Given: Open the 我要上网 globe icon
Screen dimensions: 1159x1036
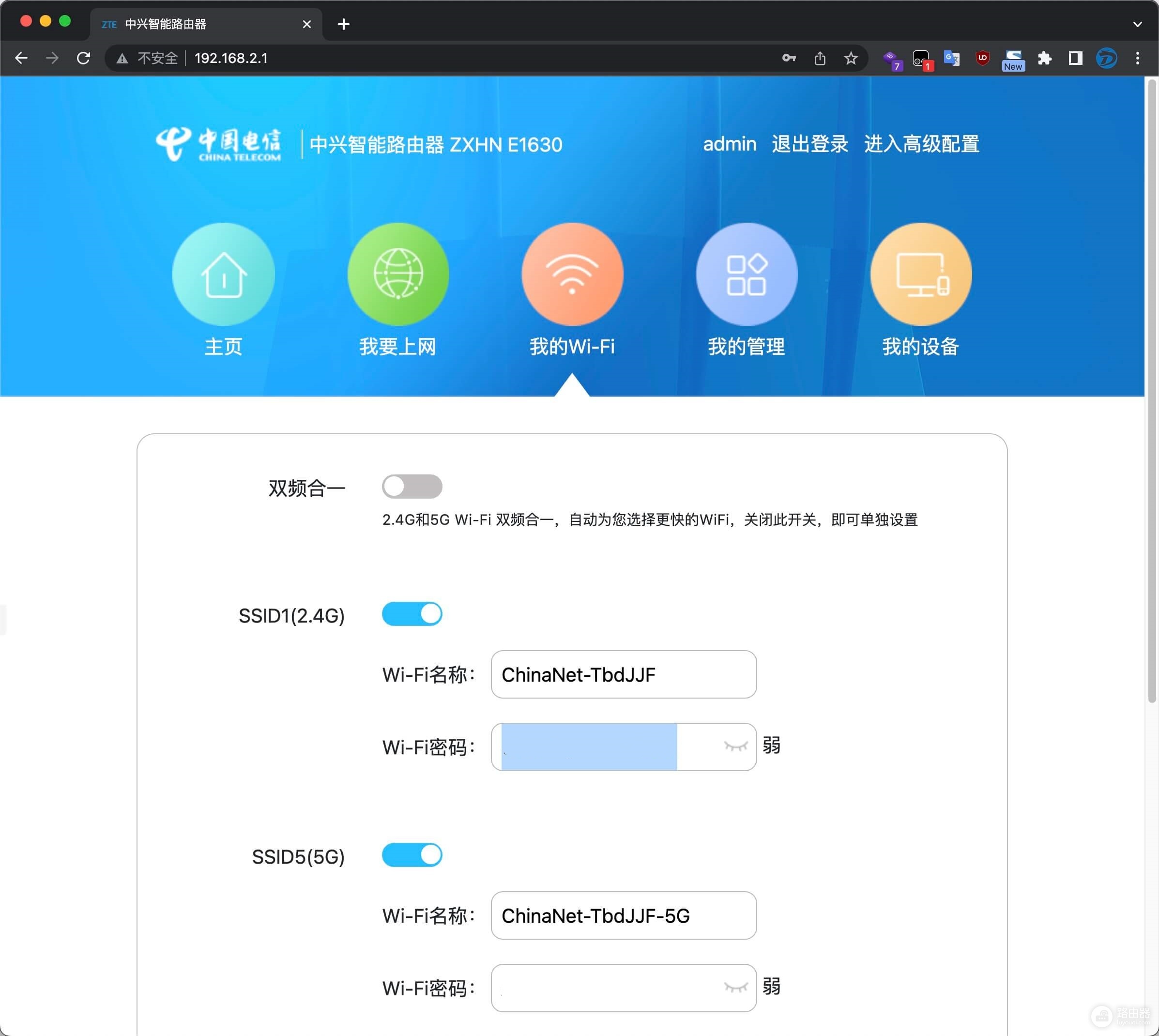Looking at the screenshot, I should tap(398, 274).
